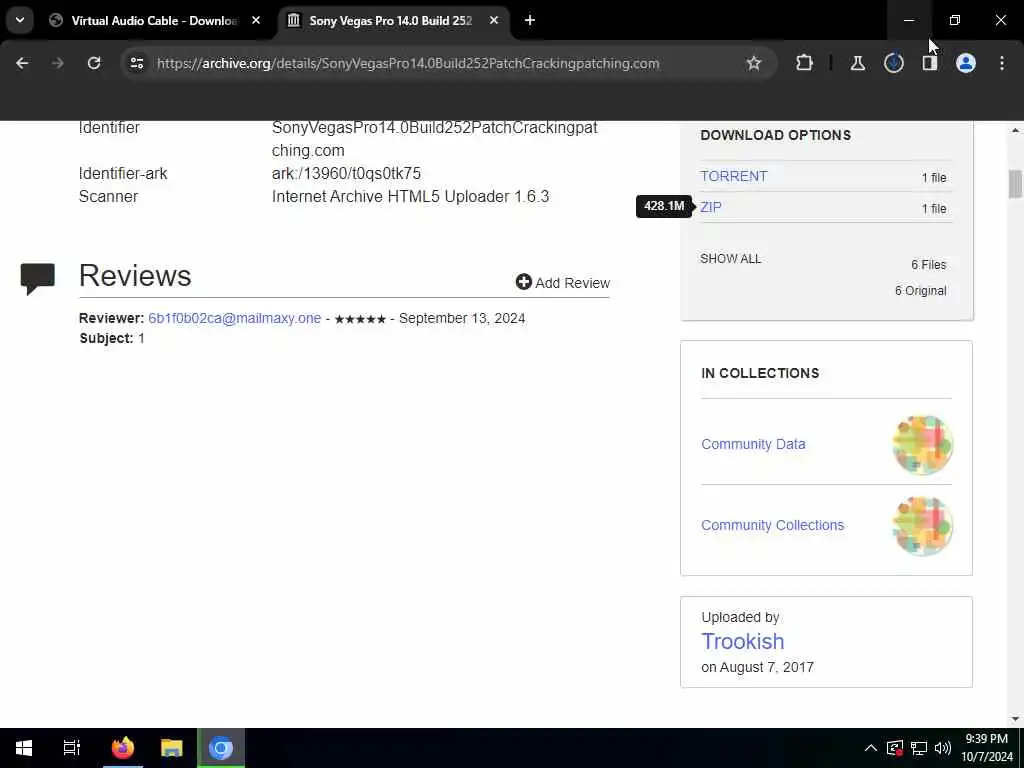Toggle the browser side panel icon
Image resolution: width=1024 pixels, height=768 pixels.
point(929,63)
